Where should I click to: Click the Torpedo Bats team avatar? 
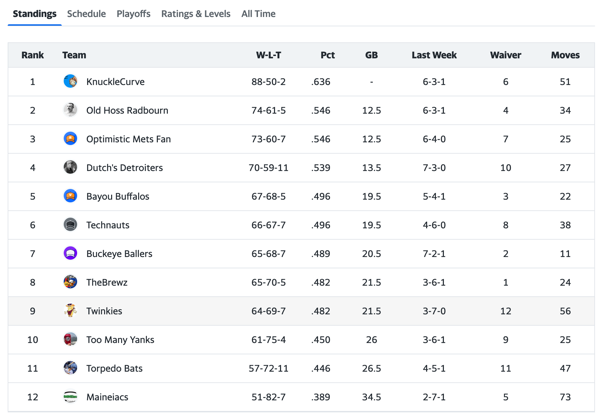point(70,368)
